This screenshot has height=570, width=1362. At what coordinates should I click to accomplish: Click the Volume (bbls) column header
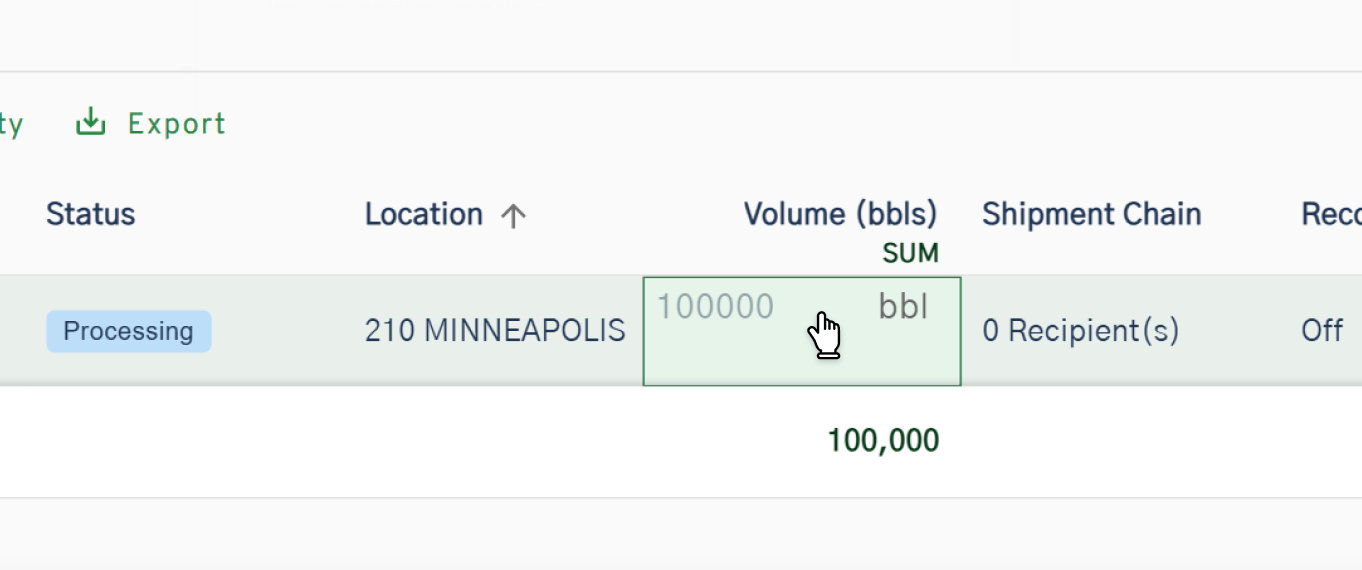click(841, 214)
